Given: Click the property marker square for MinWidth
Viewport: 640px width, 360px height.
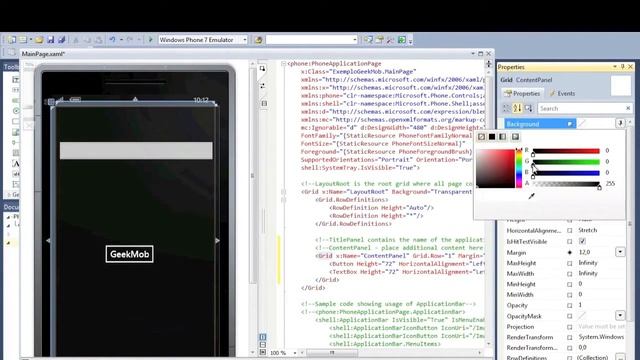Looking at the screenshot, I should (570, 295).
